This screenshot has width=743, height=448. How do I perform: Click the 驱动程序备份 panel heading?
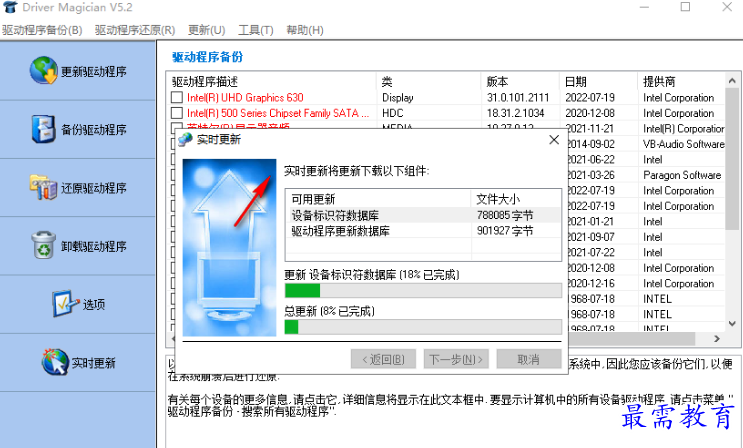208,57
